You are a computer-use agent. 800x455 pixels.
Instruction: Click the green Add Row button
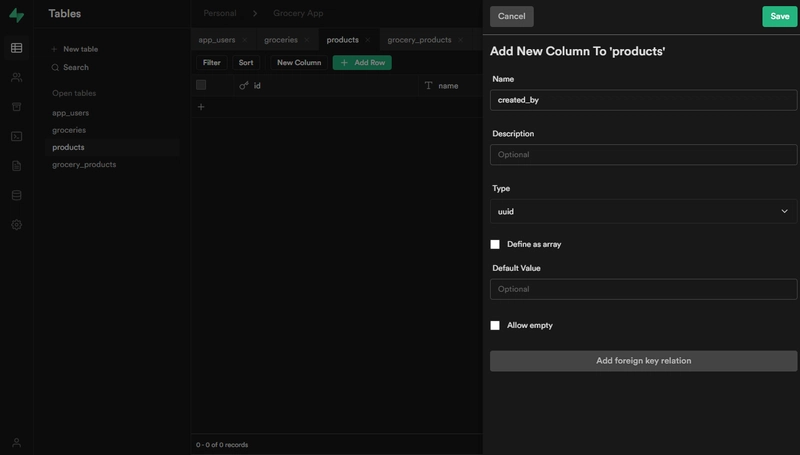pyautogui.click(x=362, y=63)
